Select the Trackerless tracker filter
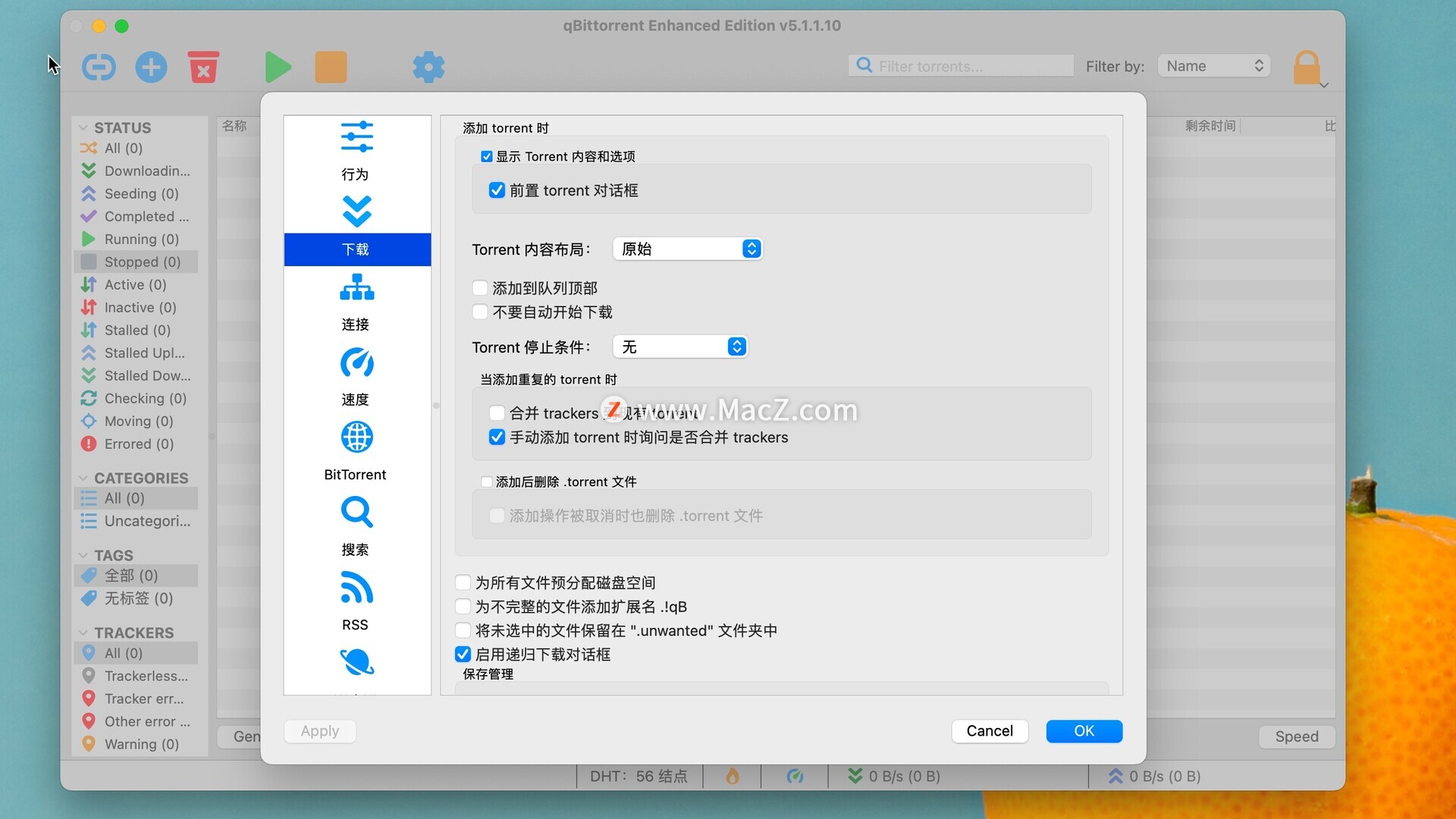The width and height of the screenshot is (1456, 819). pyautogui.click(x=136, y=676)
